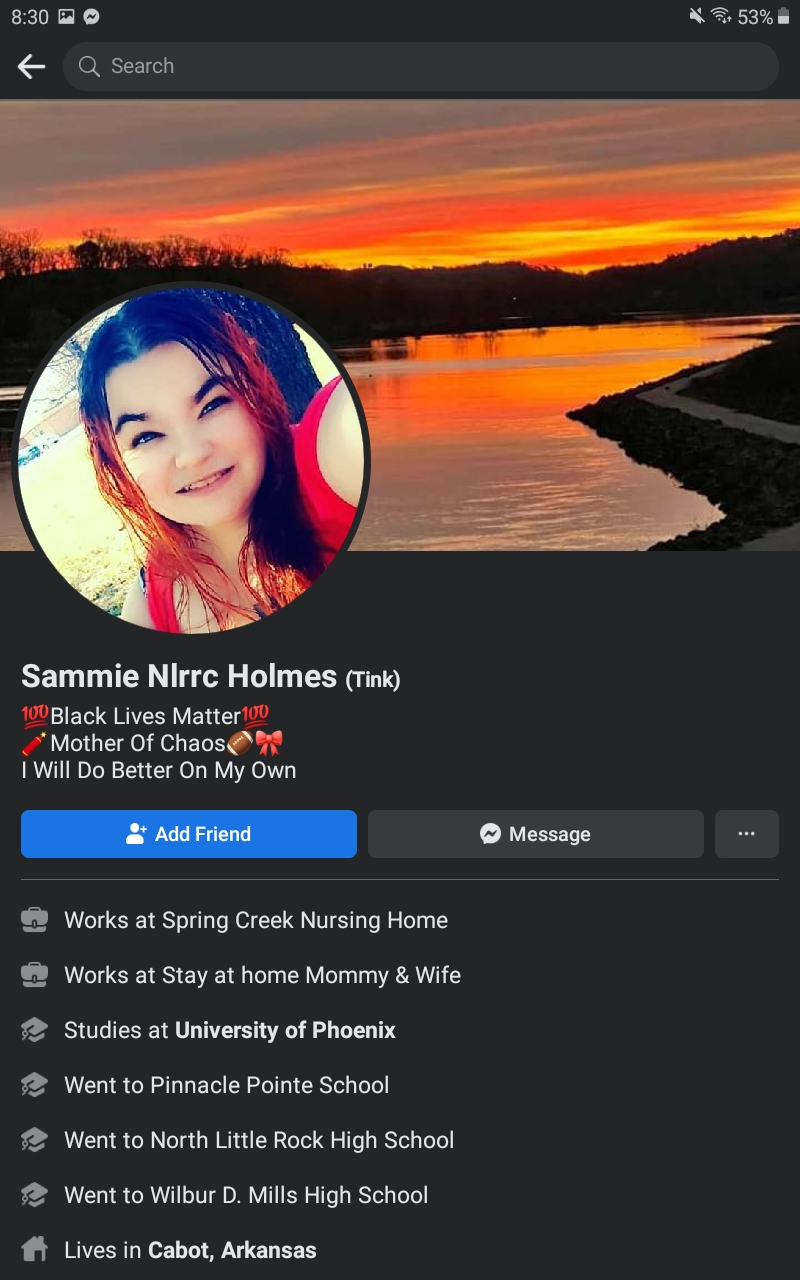Tap the Wi-Fi status icon
Image resolution: width=800 pixels, height=1280 pixels.
coord(721,17)
